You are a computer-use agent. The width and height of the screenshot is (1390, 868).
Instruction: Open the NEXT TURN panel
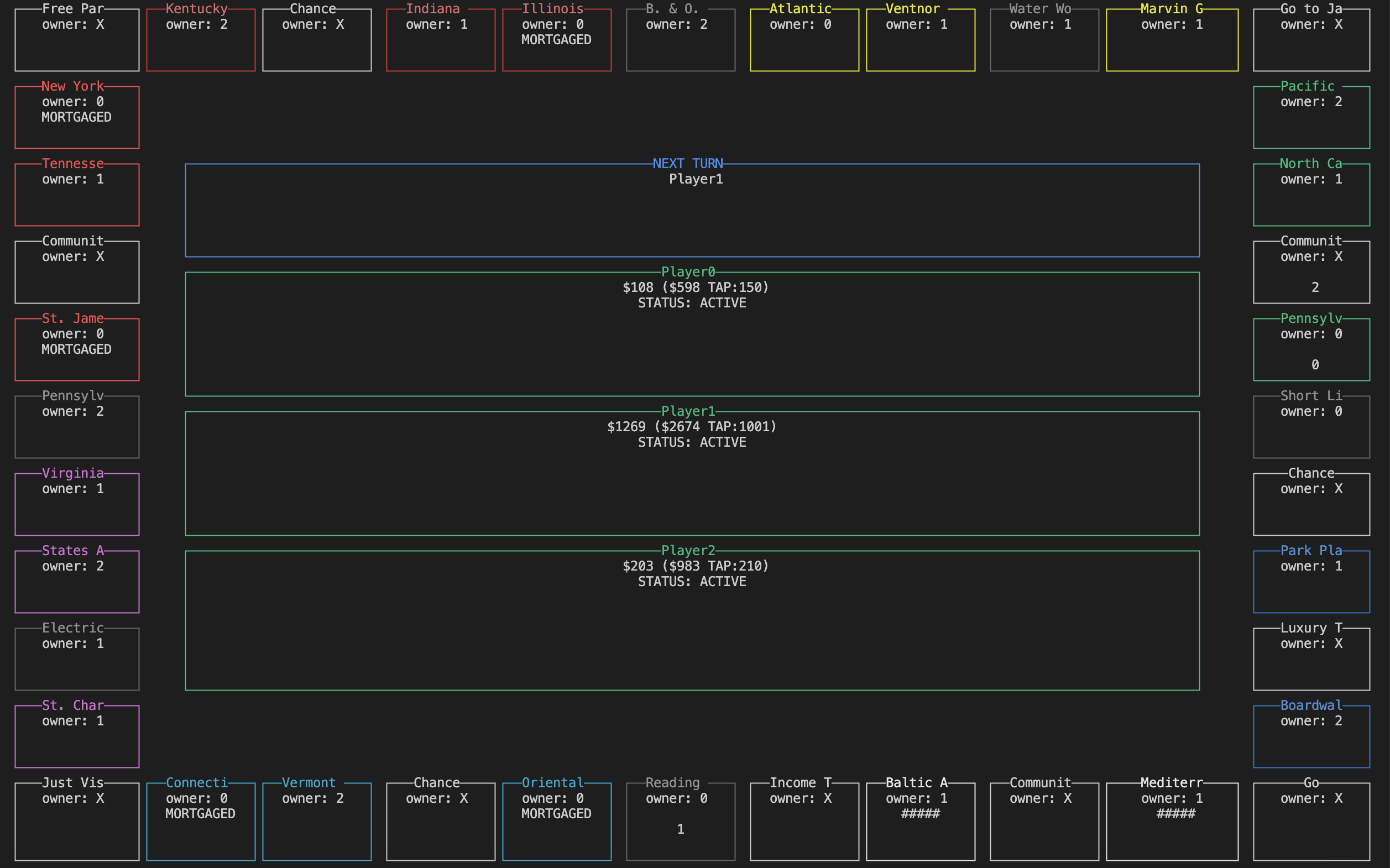[x=692, y=210]
